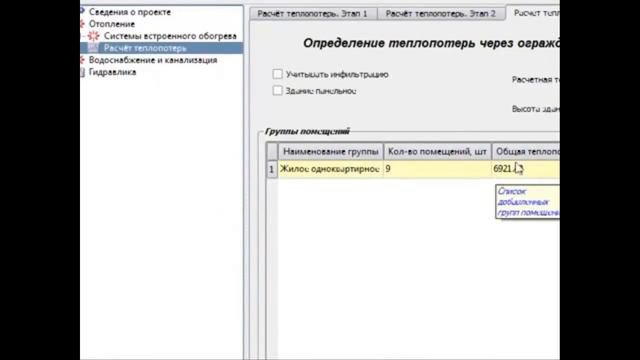Click 'Наименование группы' column header

[x=331, y=151]
